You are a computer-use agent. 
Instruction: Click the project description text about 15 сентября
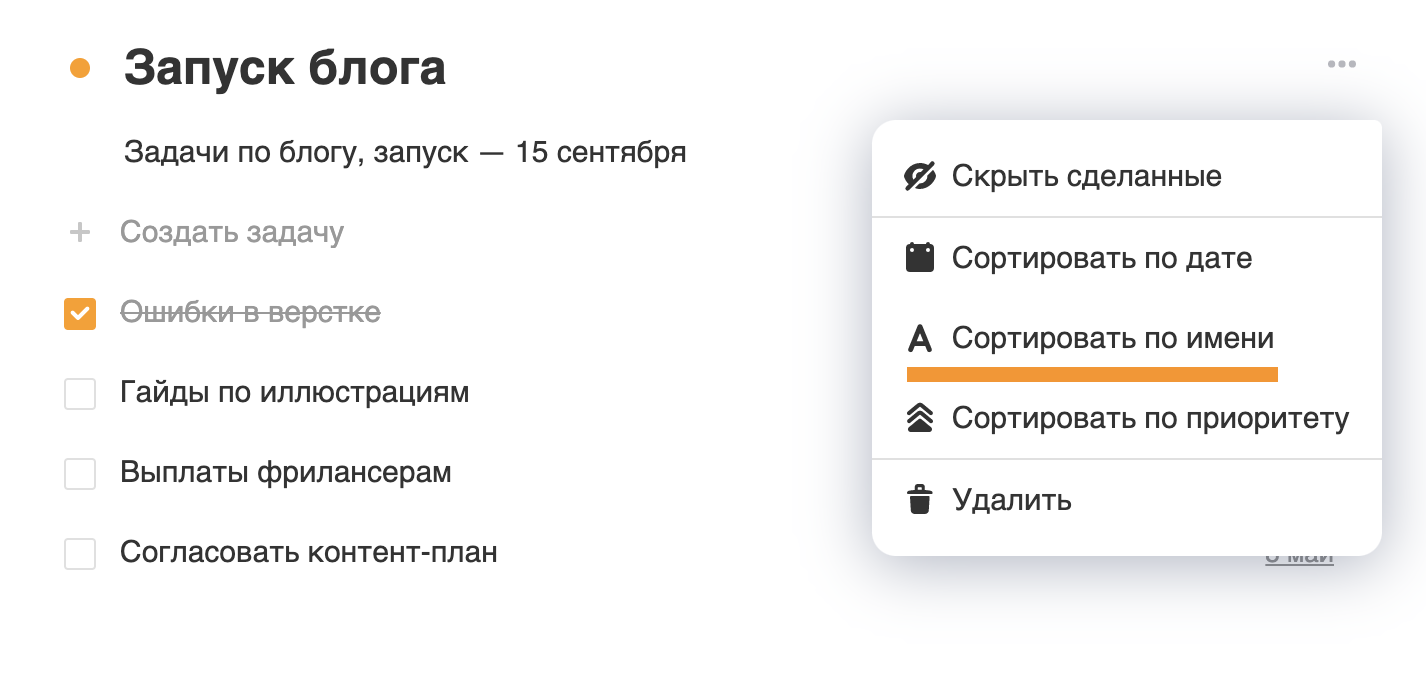coord(405,153)
